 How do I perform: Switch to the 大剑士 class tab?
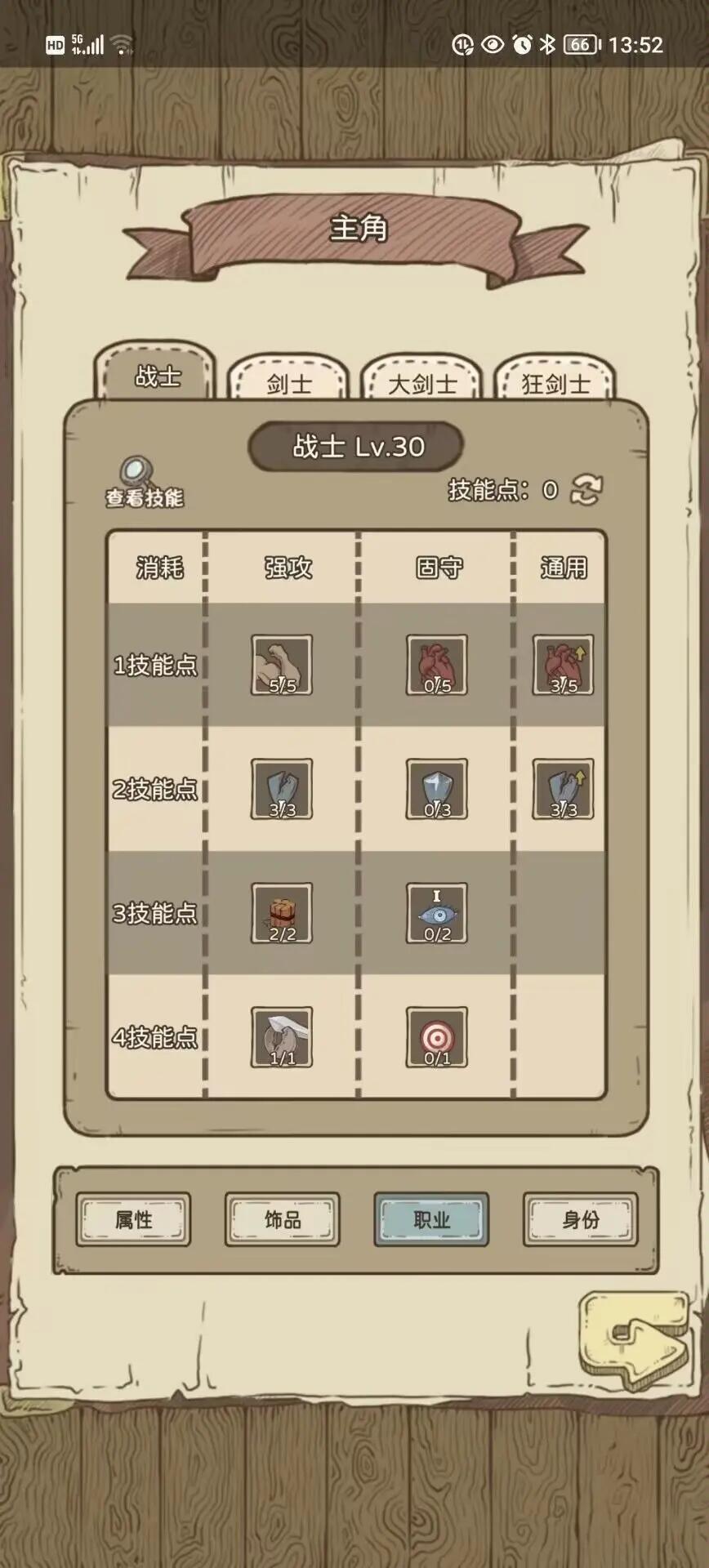point(422,378)
